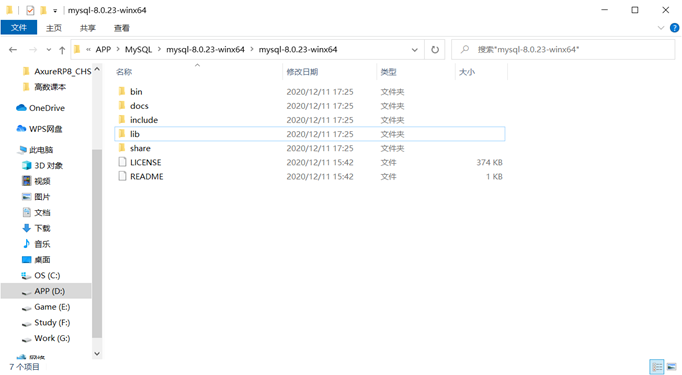Image resolution: width=682 pixels, height=375 pixels.
Task: Navigate to APP breadcrumb
Action: click(104, 50)
